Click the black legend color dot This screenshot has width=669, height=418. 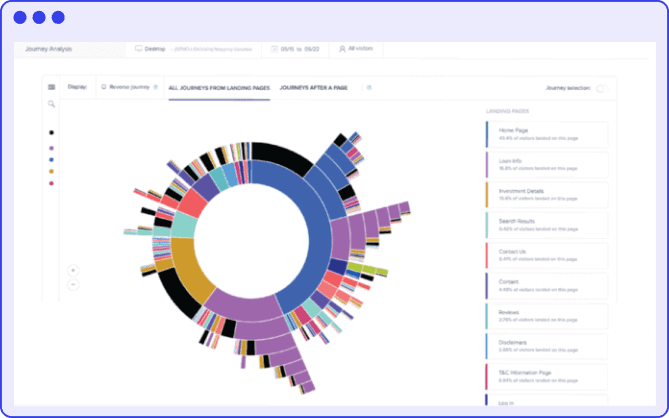pyautogui.click(x=51, y=132)
